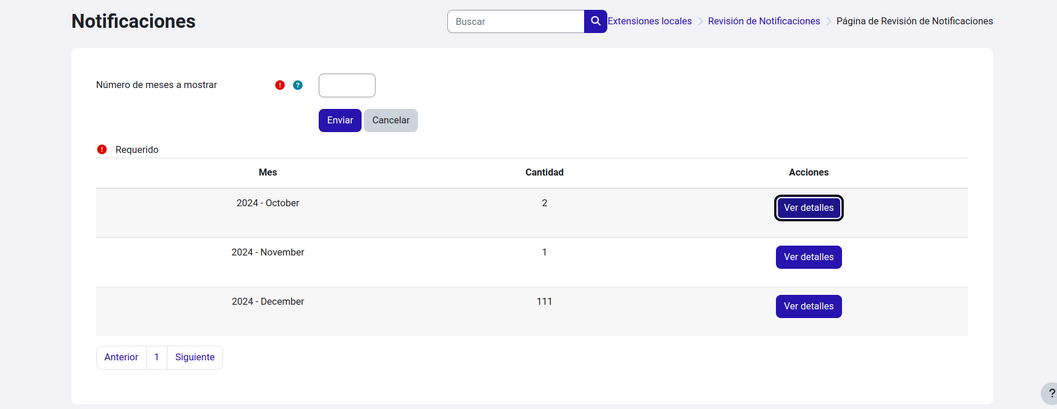The image size is (1057, 409).
Task: Select page 1 in pagination
Action: [x=156, y=357]
